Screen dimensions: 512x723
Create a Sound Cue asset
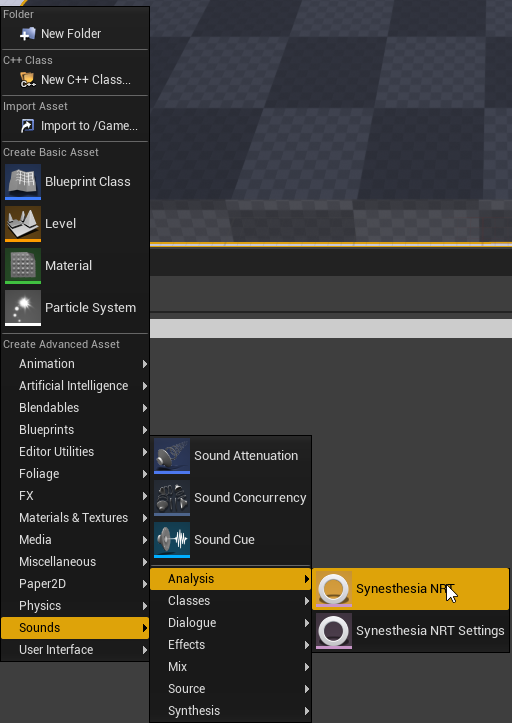click(x=231, y=539)
